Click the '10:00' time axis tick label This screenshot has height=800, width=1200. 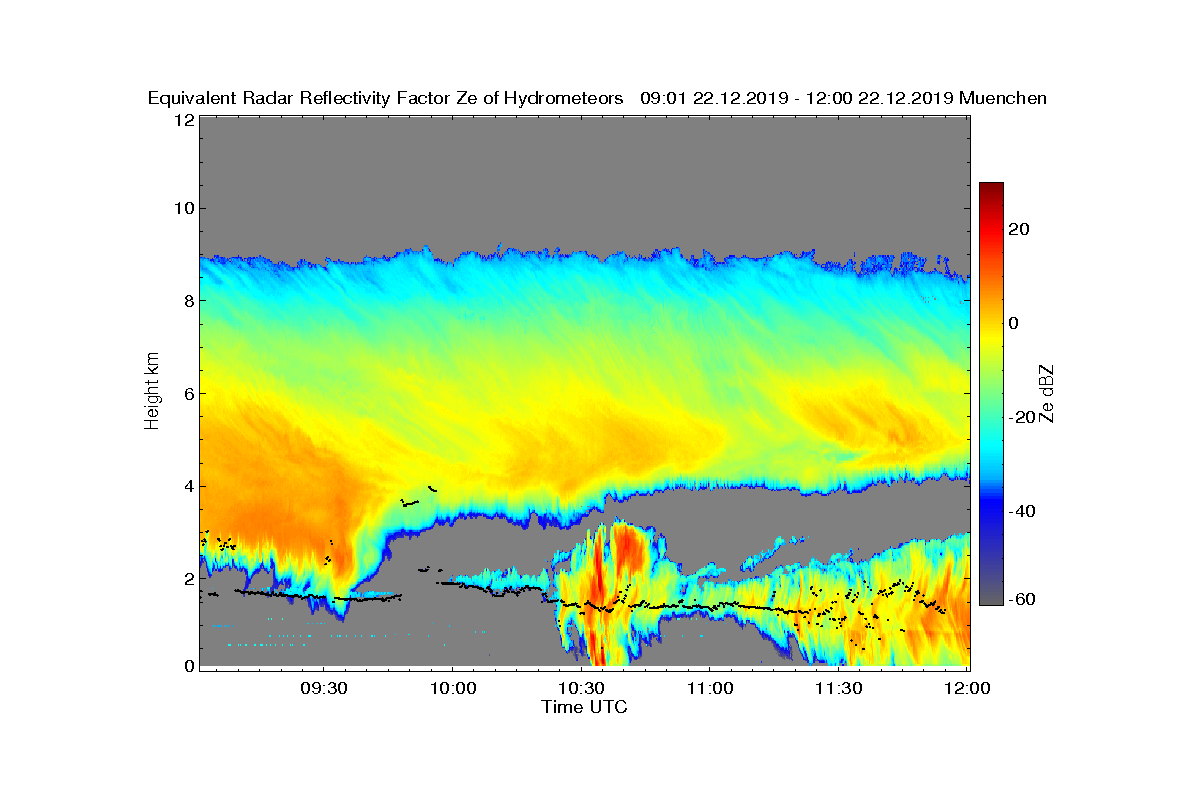click(452, 689)
